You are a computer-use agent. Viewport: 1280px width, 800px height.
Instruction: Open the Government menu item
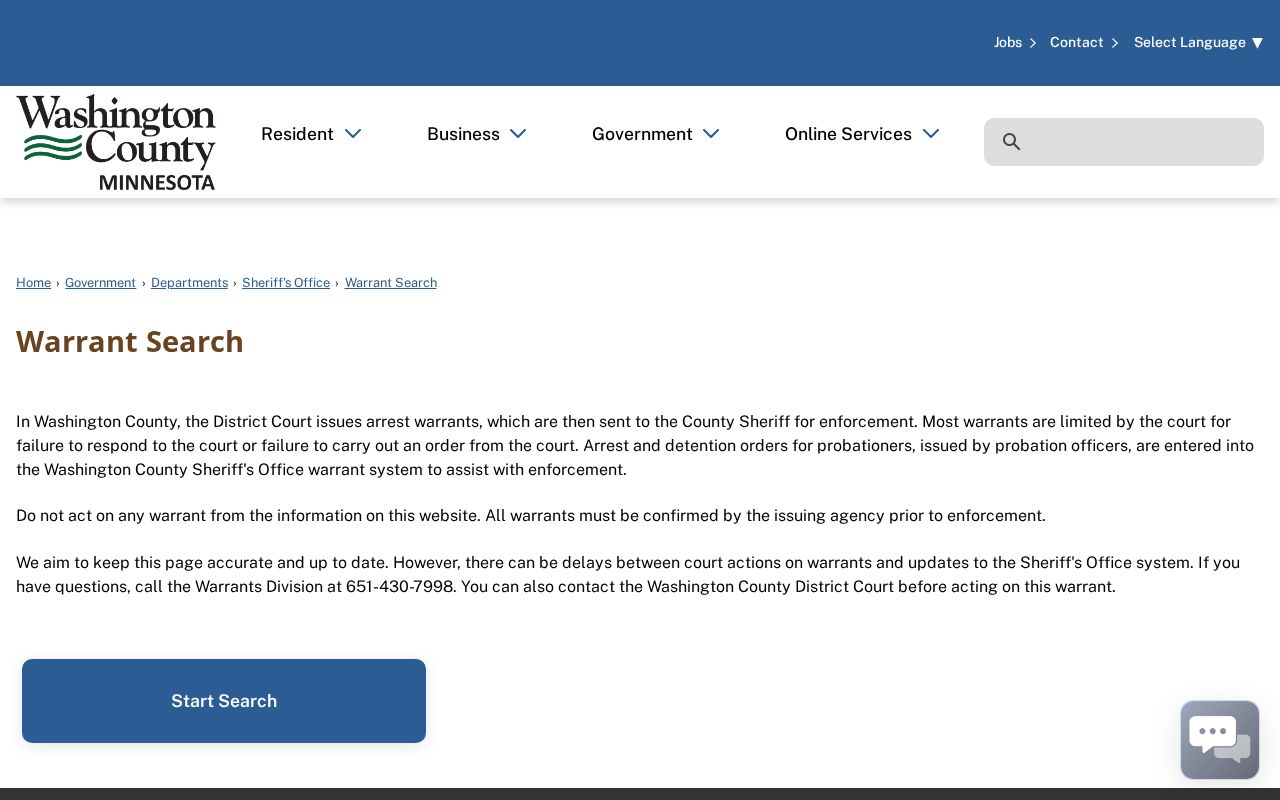642,134
